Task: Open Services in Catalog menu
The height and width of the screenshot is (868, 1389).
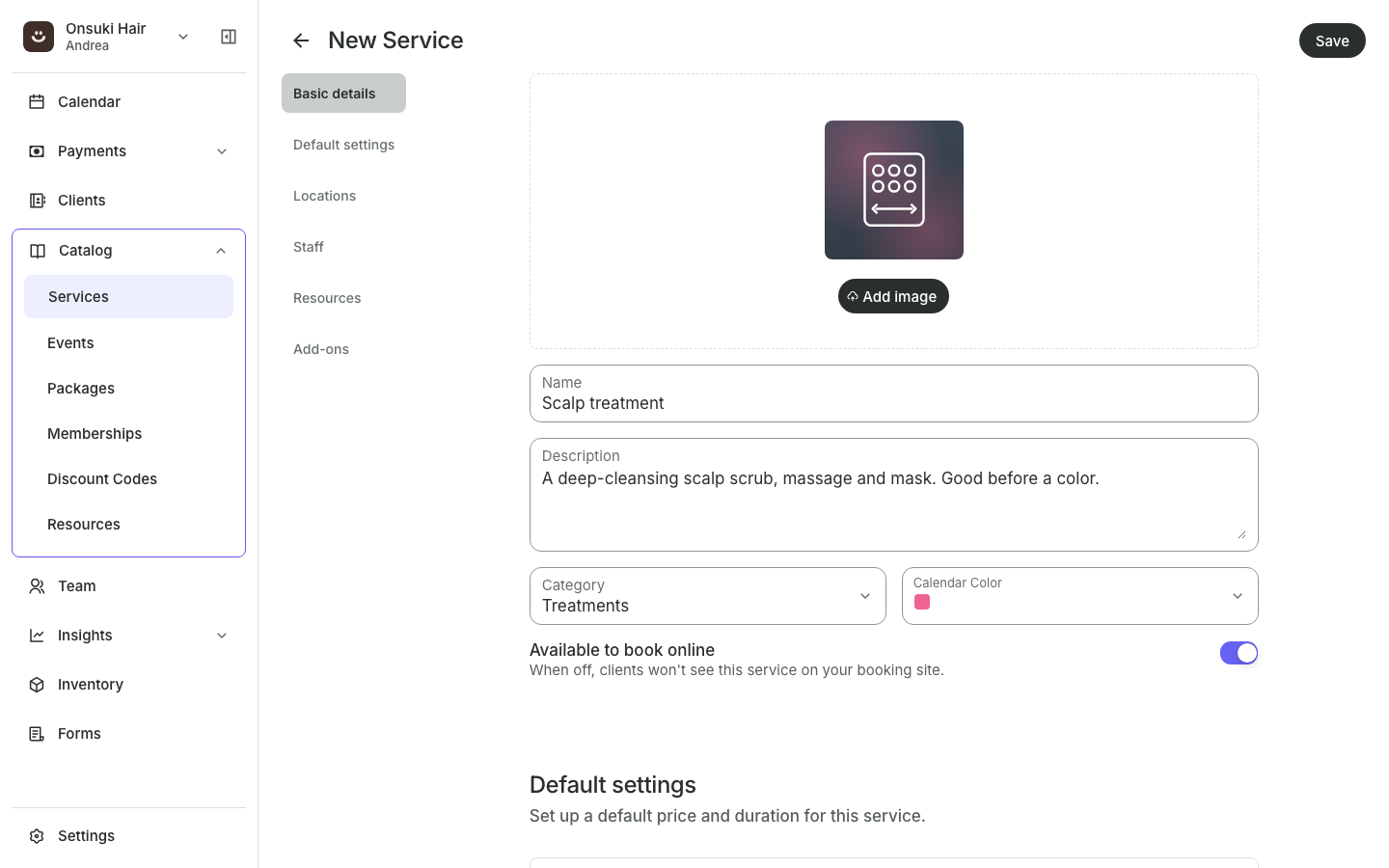Action: point(128,297)
